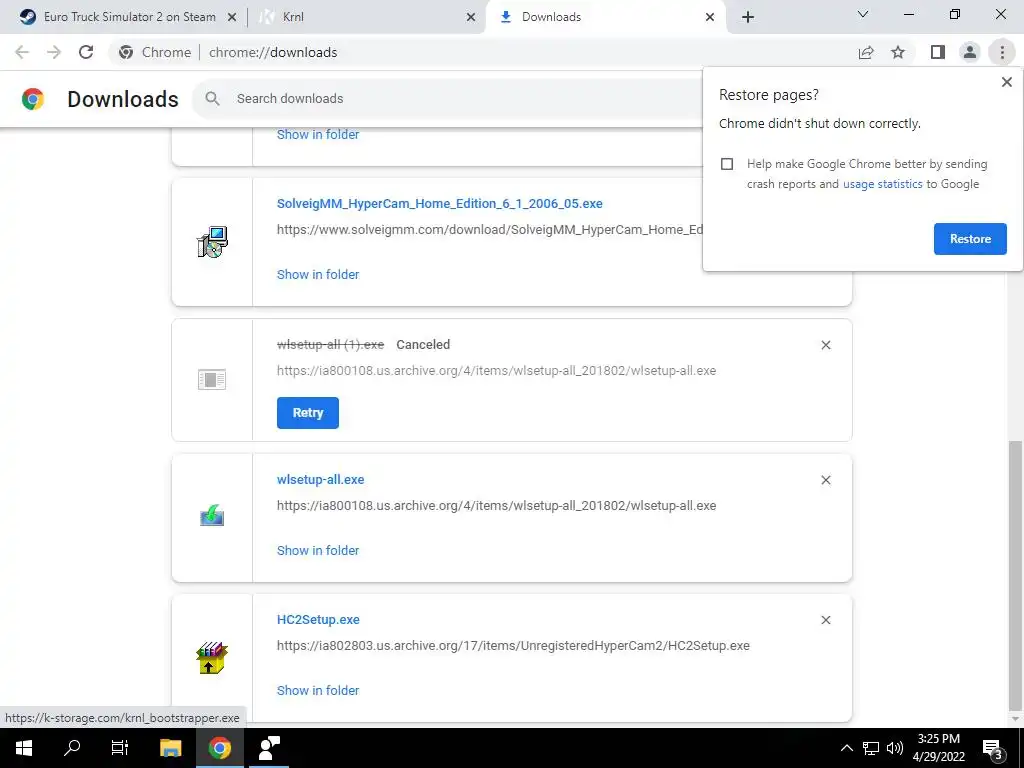Open the notification center icon

pos(993,748)
